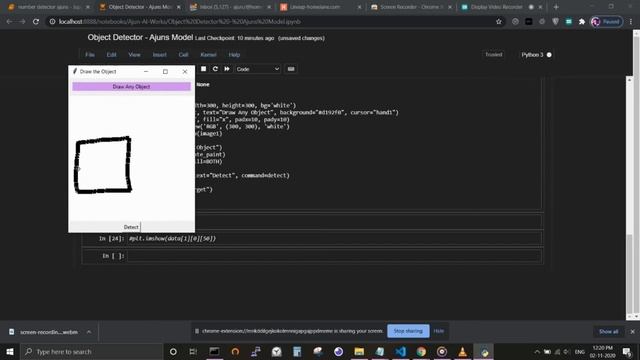Click the Detect button in drawing window
Image resolution: width=640 pixels, height=360 pixels.
(131, 227)
